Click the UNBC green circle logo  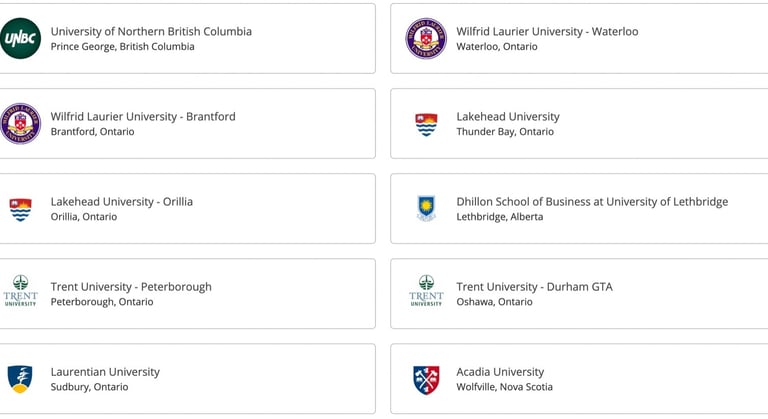20,38
